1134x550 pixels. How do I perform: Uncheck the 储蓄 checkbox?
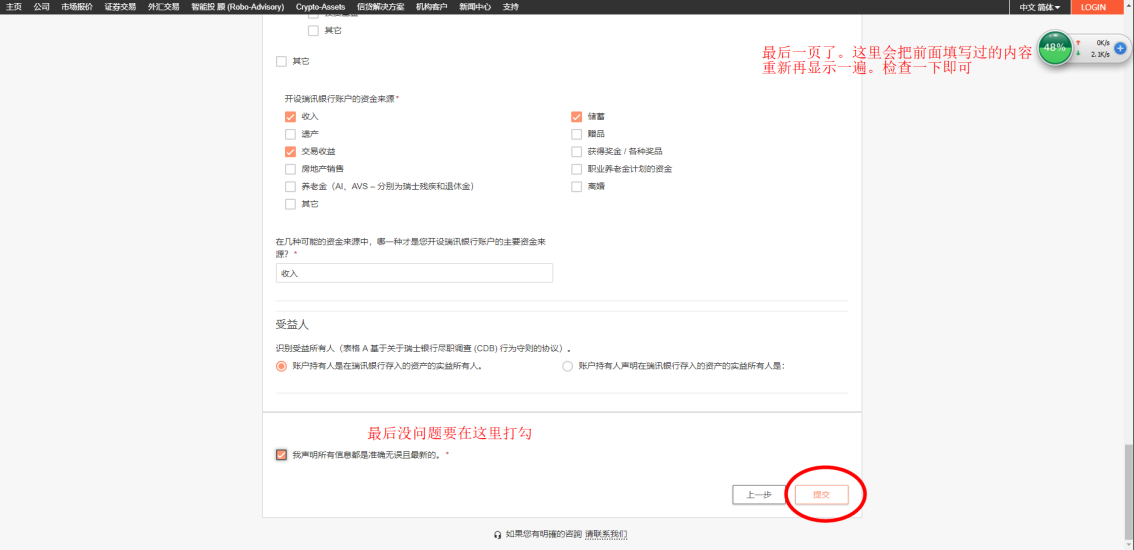click(x=576, y=117)
